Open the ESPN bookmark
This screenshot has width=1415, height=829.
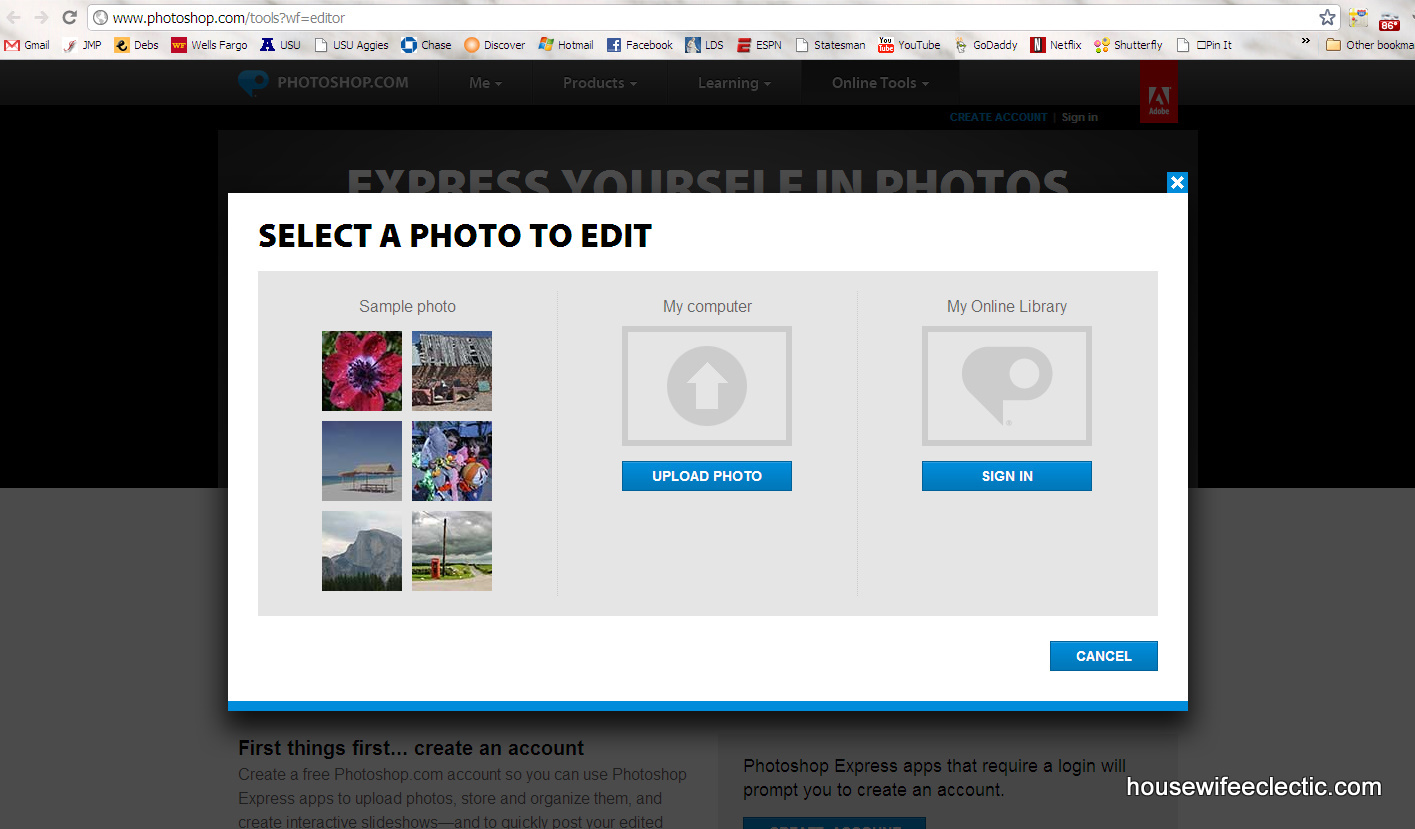760,45
